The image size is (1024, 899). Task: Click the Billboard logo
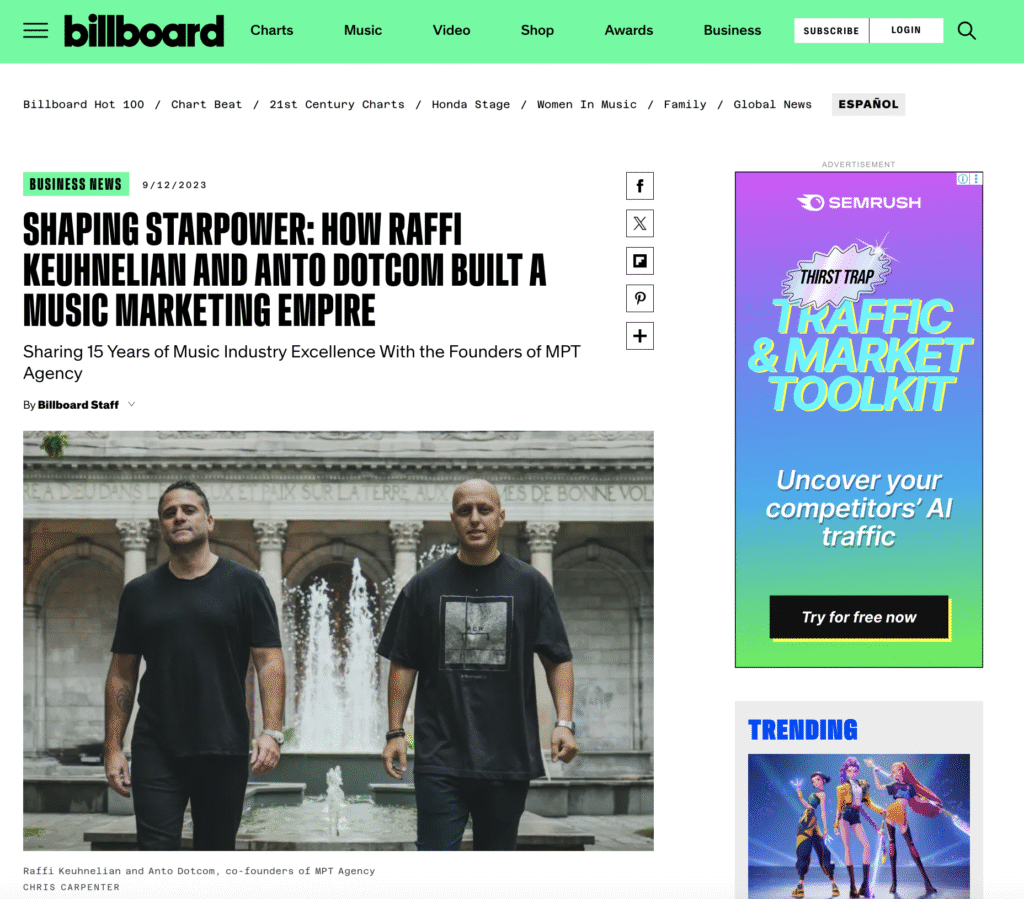point(144,31)
